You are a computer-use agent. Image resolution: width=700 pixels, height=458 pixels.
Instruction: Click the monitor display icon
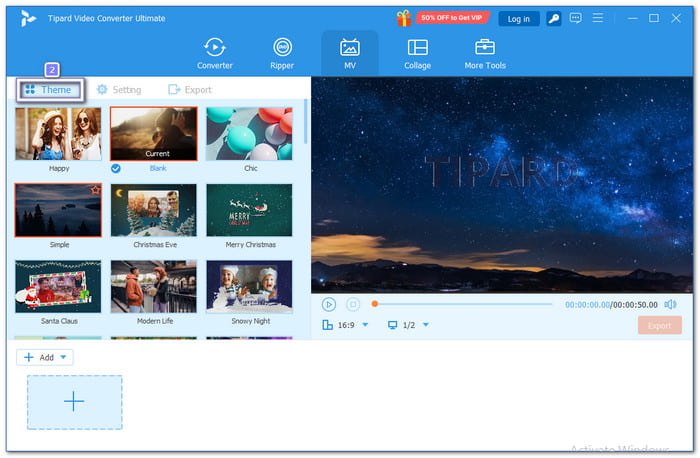click(x=392, y=325)
